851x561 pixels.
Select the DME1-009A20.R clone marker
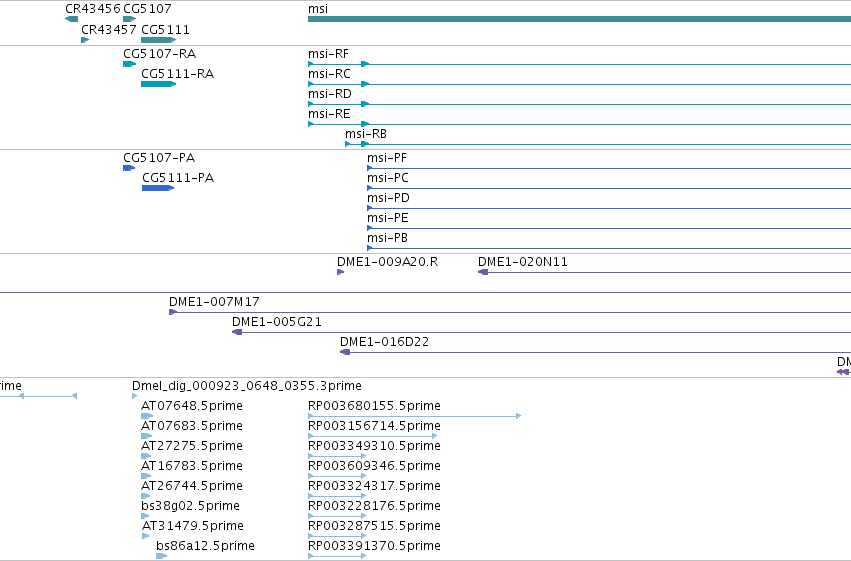pyautogui.click(x=340, y=272)
